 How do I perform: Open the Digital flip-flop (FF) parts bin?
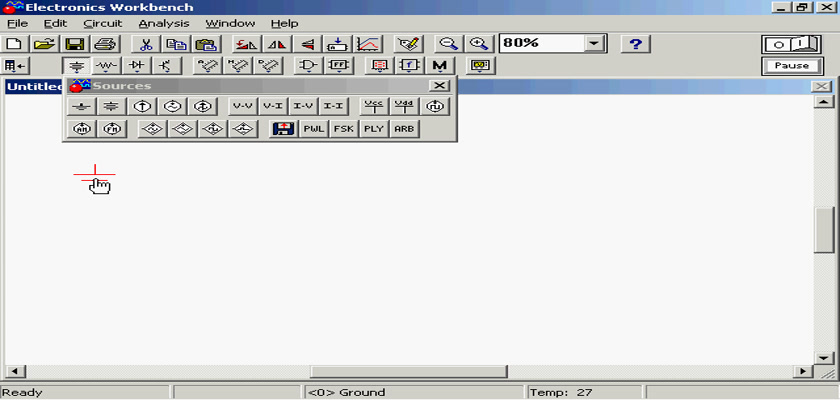pyautogui.click(x=339, y=66)
